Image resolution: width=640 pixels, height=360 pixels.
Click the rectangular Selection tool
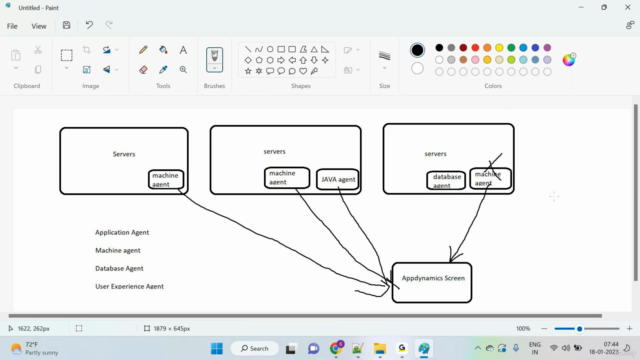[x=67, y=55]
